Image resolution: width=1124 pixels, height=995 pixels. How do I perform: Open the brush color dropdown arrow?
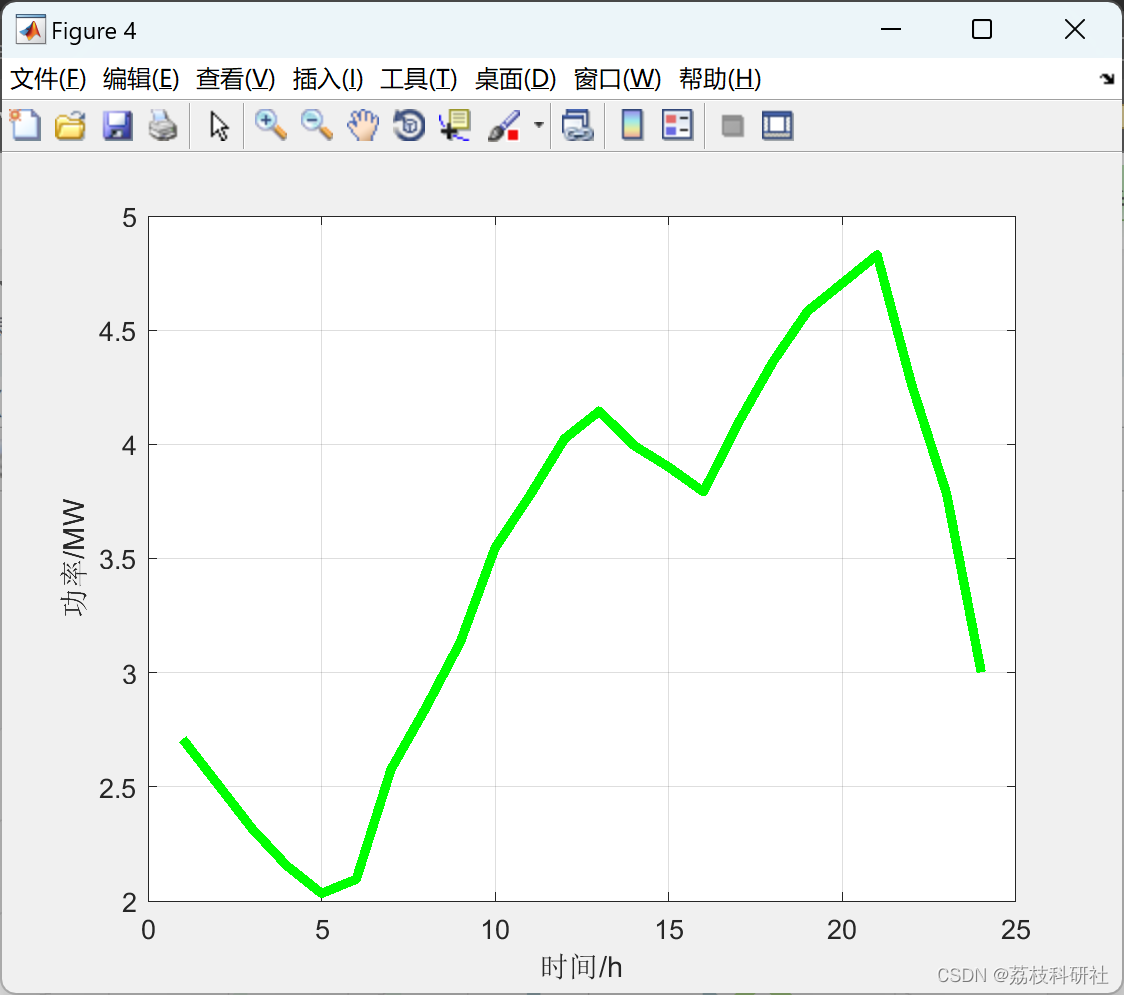539,125
